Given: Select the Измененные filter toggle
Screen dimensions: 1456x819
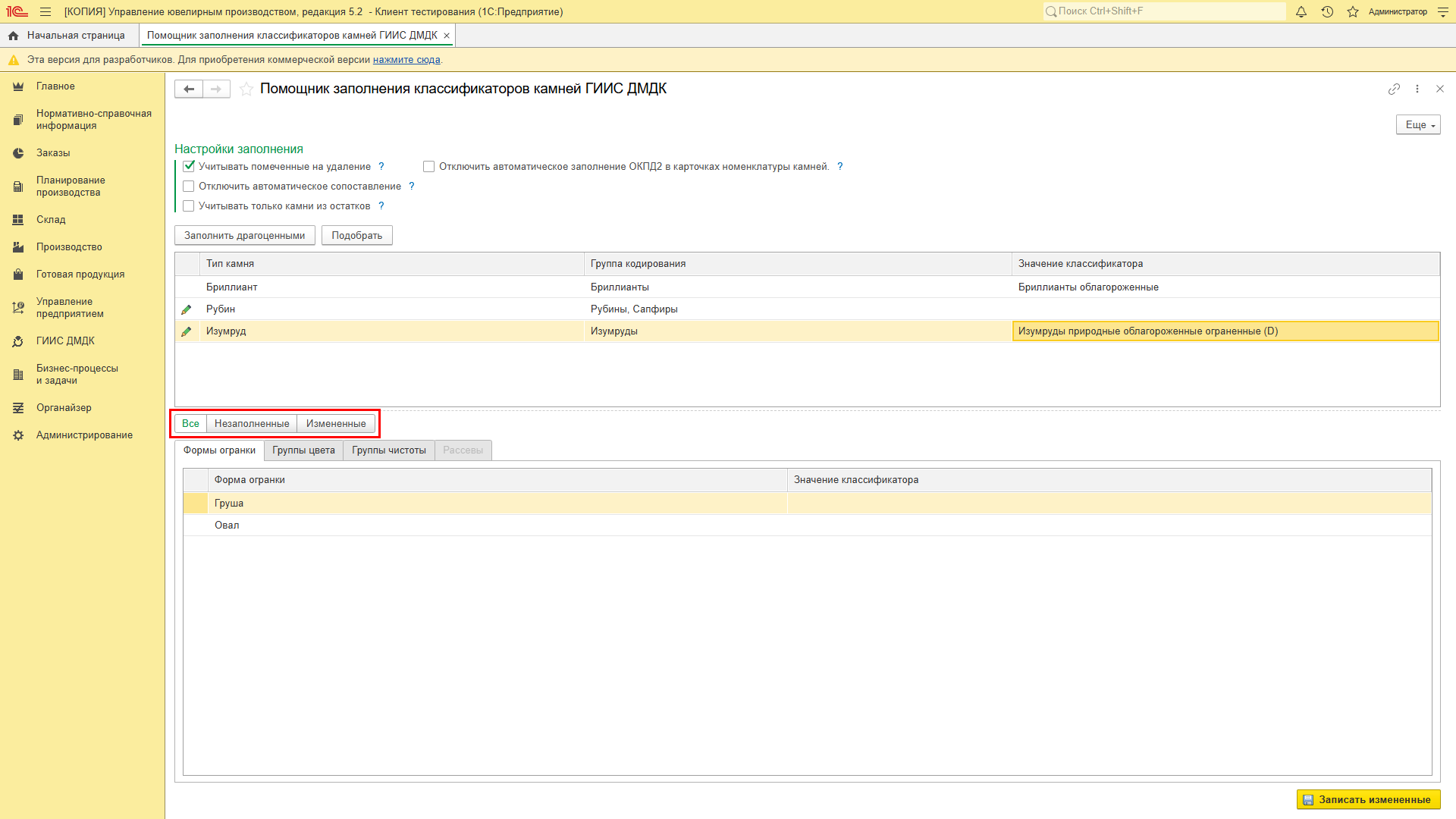Looking at the screenshot, I should (336, 424).
